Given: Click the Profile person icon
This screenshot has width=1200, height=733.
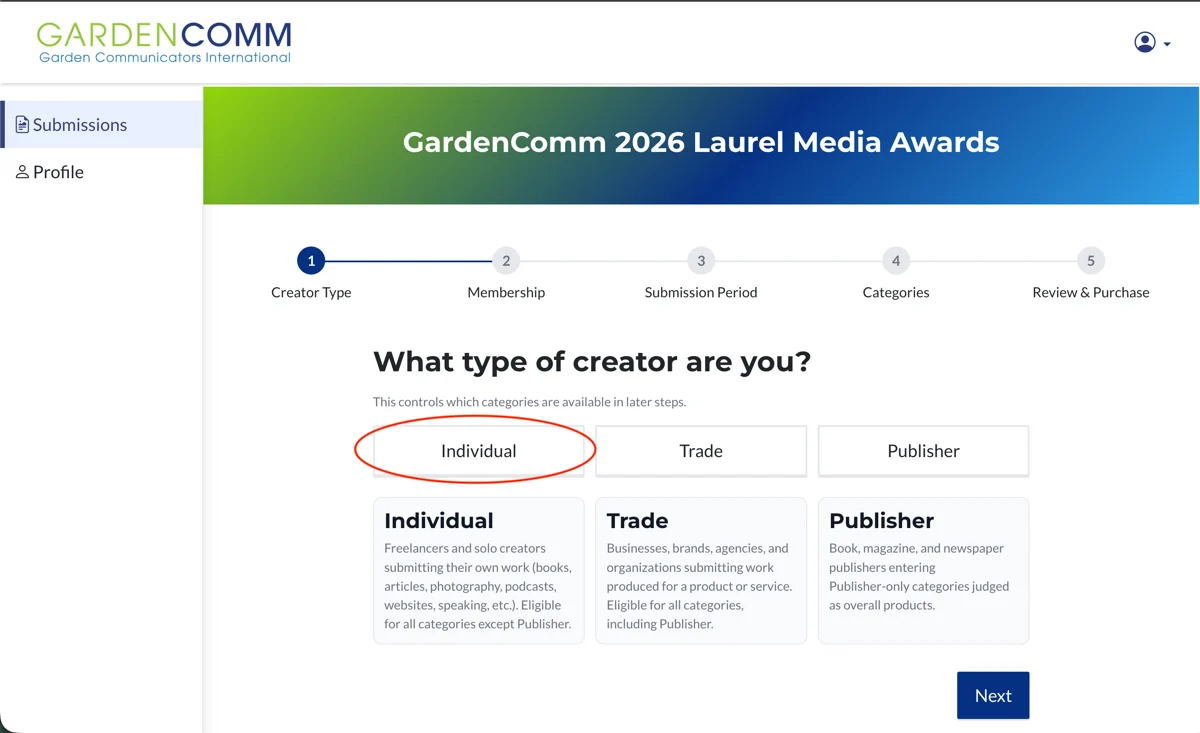Looking at the screenshot, I should (x=22, y=172).
